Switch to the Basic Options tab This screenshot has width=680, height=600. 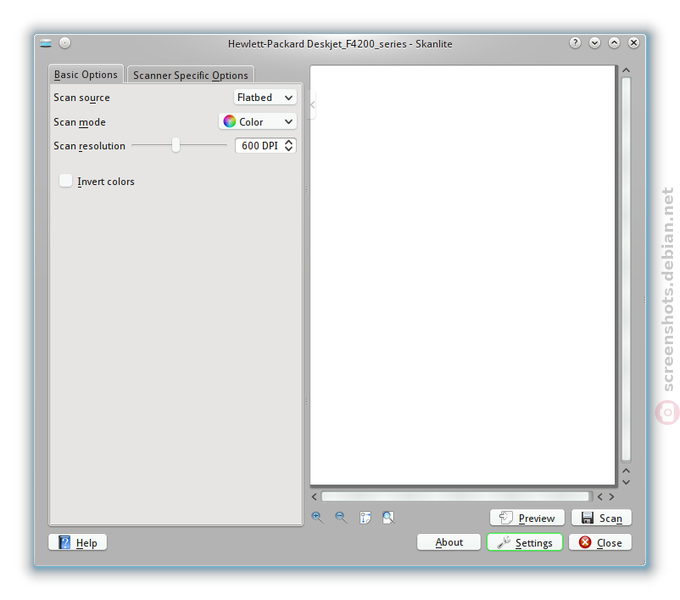coord(86,75)
